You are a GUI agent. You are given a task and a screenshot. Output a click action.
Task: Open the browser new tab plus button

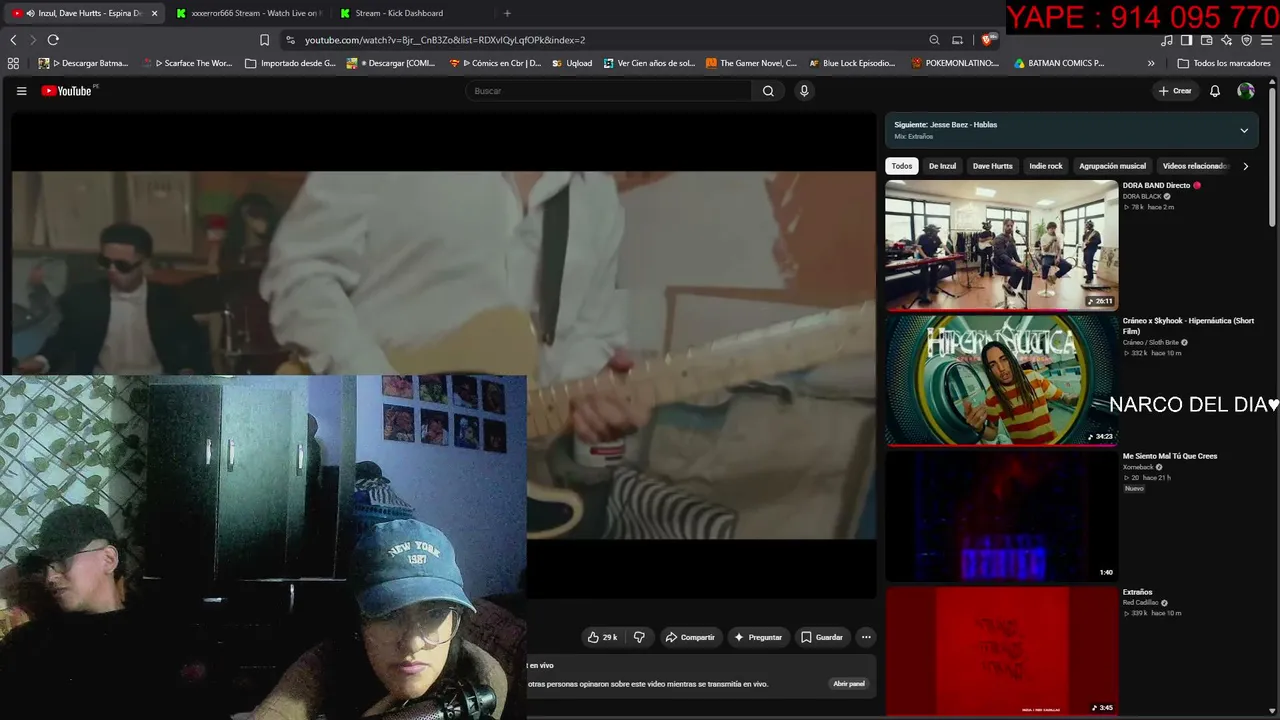[507, 13]
